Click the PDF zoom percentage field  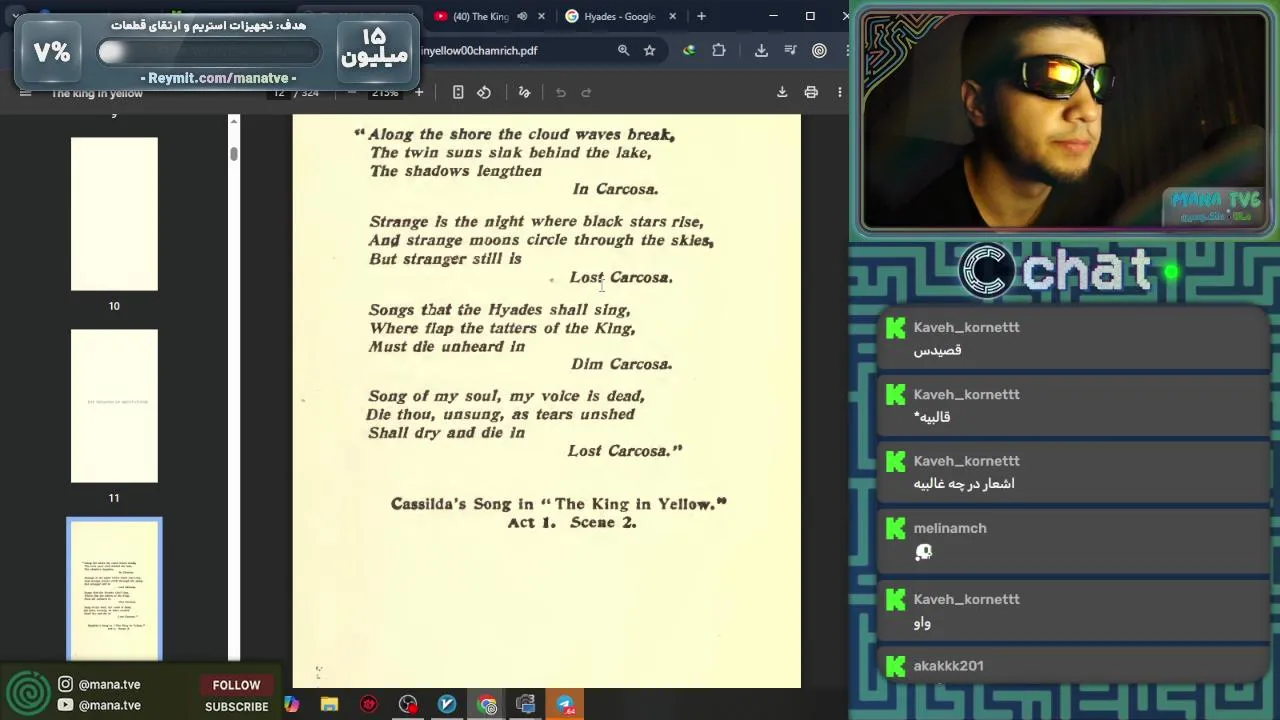(385, 92)
